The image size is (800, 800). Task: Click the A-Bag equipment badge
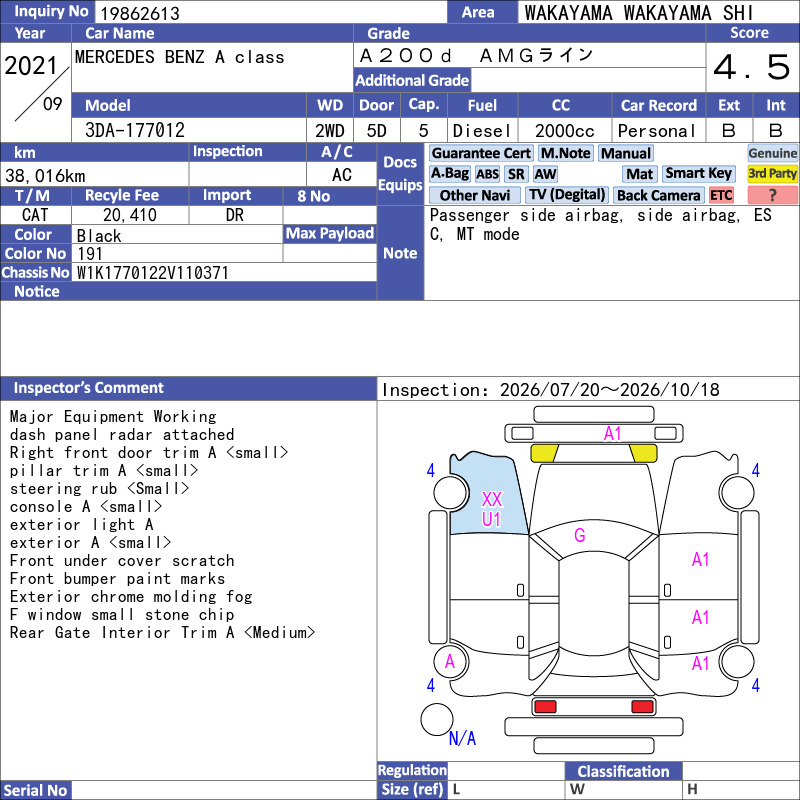[449, 174]
